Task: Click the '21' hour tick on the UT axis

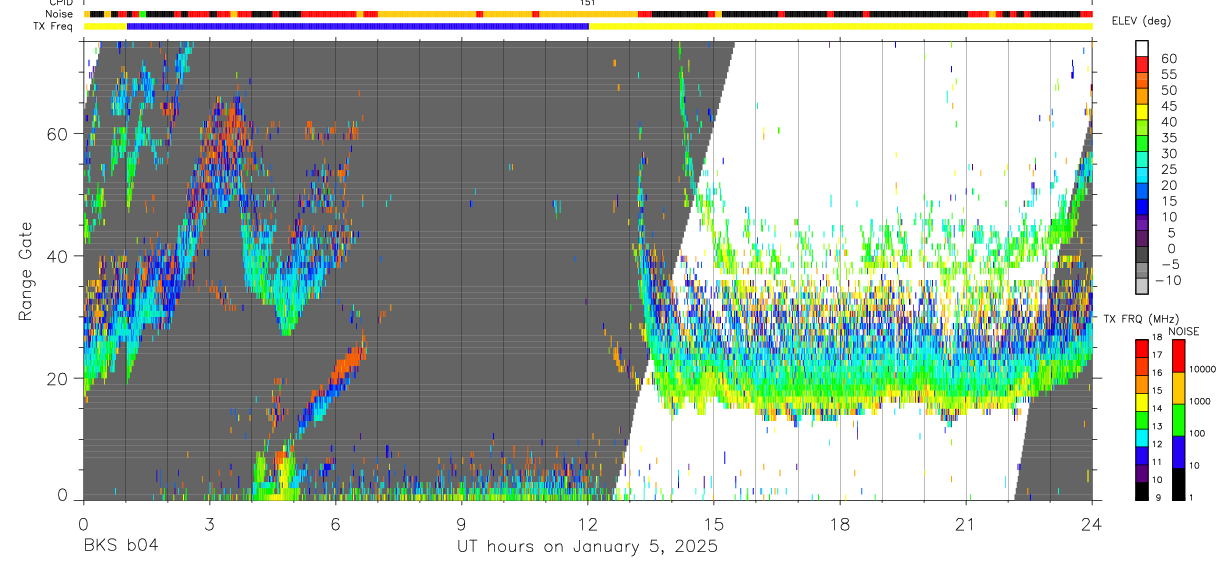Action: coord(966,524)
